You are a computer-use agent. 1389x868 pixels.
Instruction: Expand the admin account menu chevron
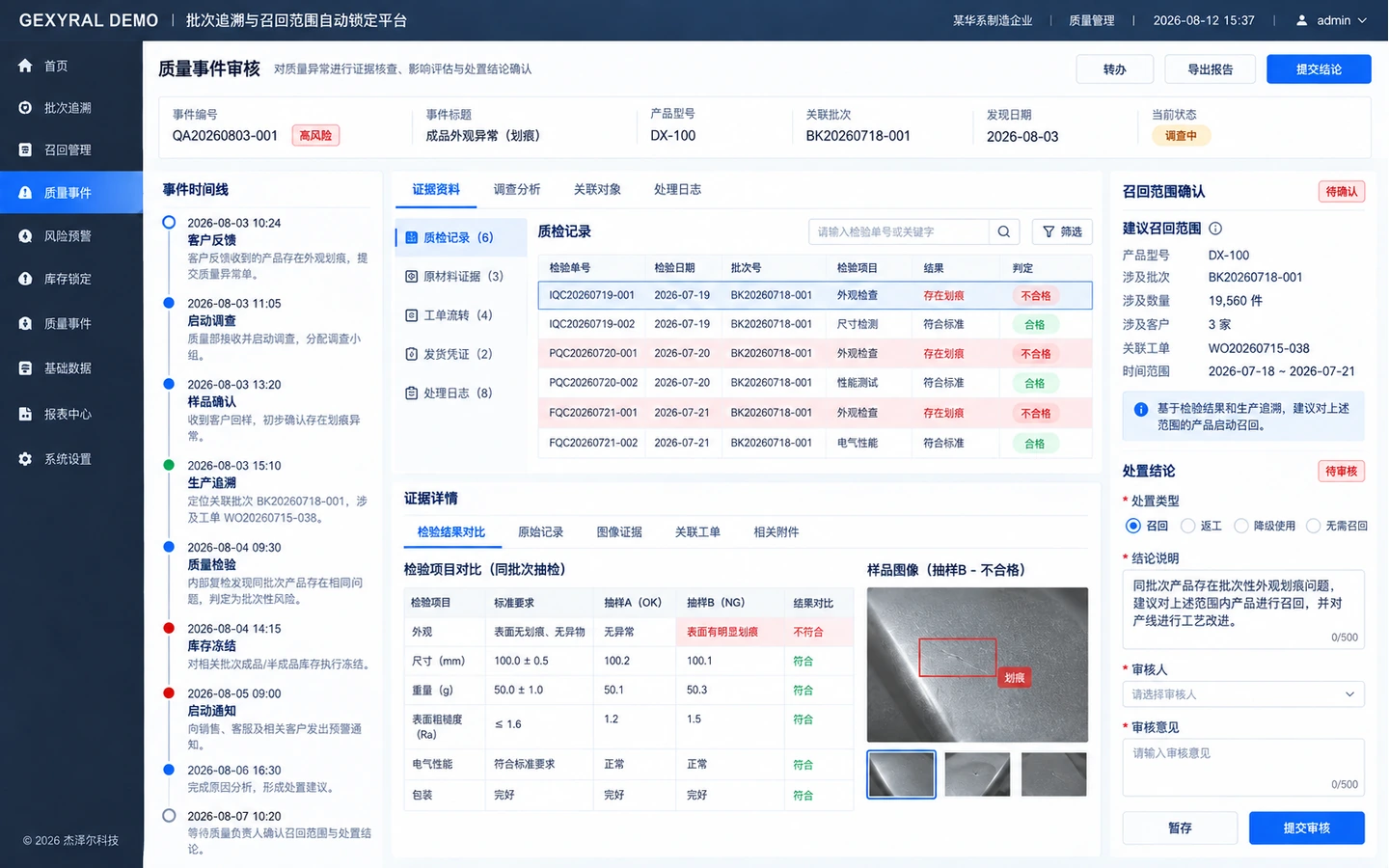(x=1363, y=20)
